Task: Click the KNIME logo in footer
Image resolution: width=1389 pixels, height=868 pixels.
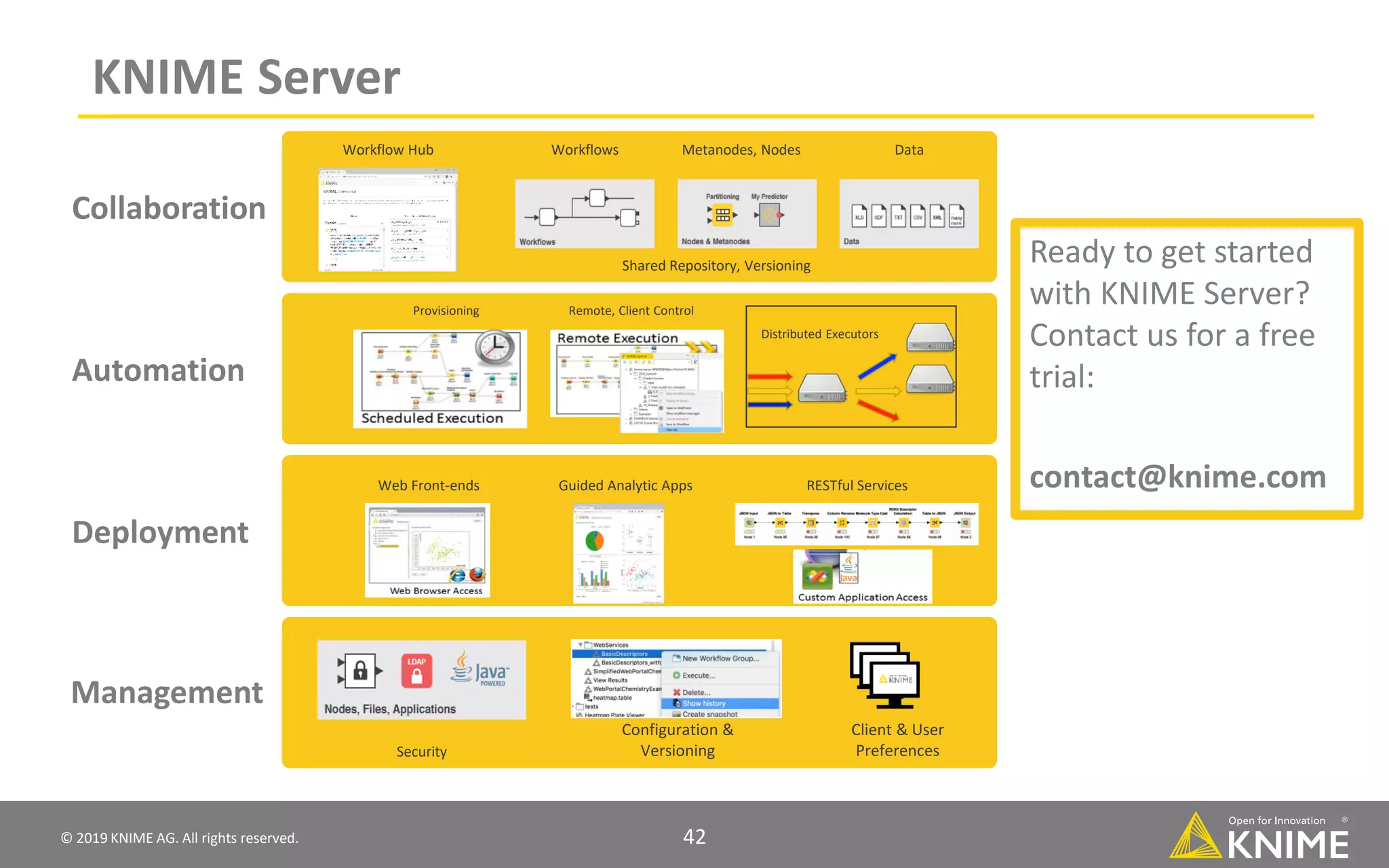Action: pos(1260,838)
